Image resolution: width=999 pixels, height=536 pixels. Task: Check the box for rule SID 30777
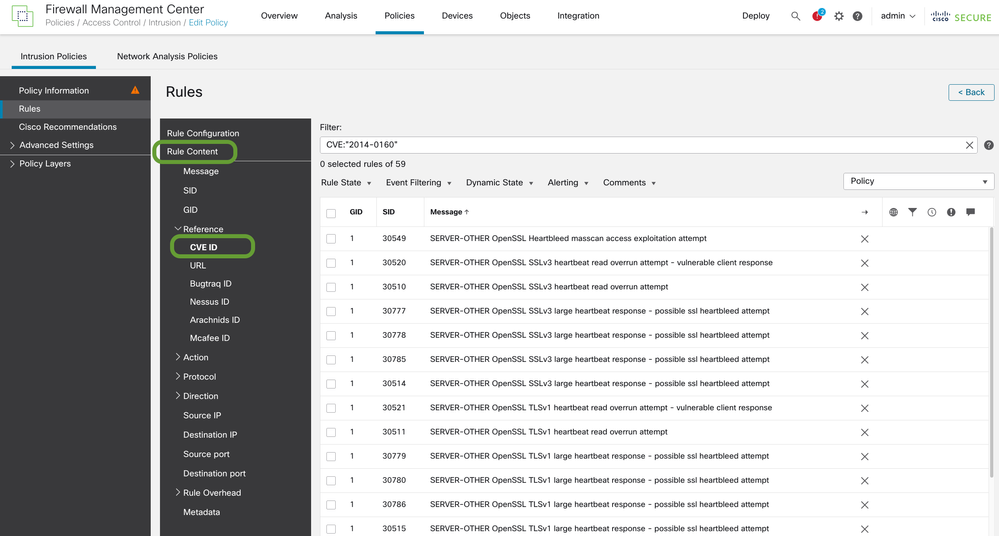(x=331, y=312)
